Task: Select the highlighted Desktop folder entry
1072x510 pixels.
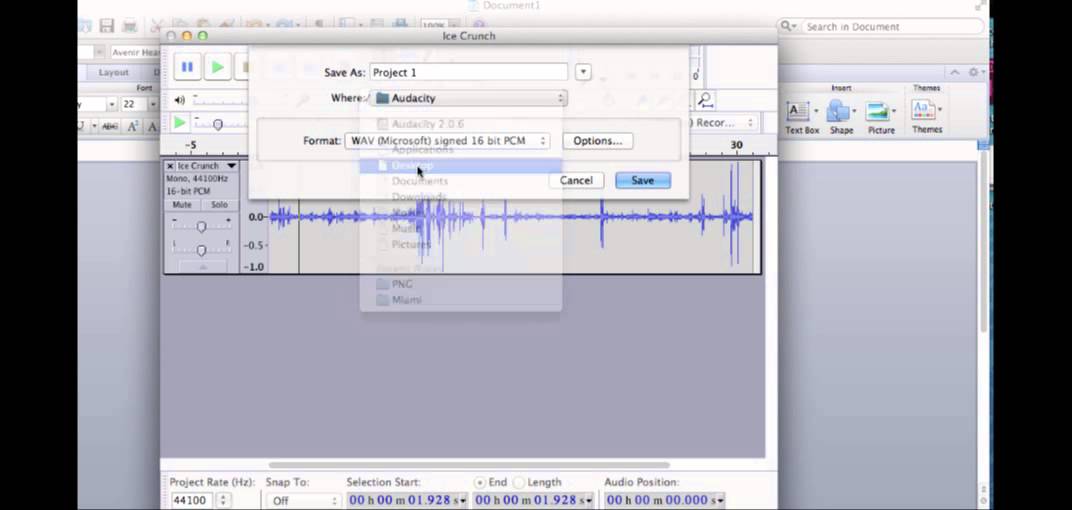Action: click(x=461, y=165)
